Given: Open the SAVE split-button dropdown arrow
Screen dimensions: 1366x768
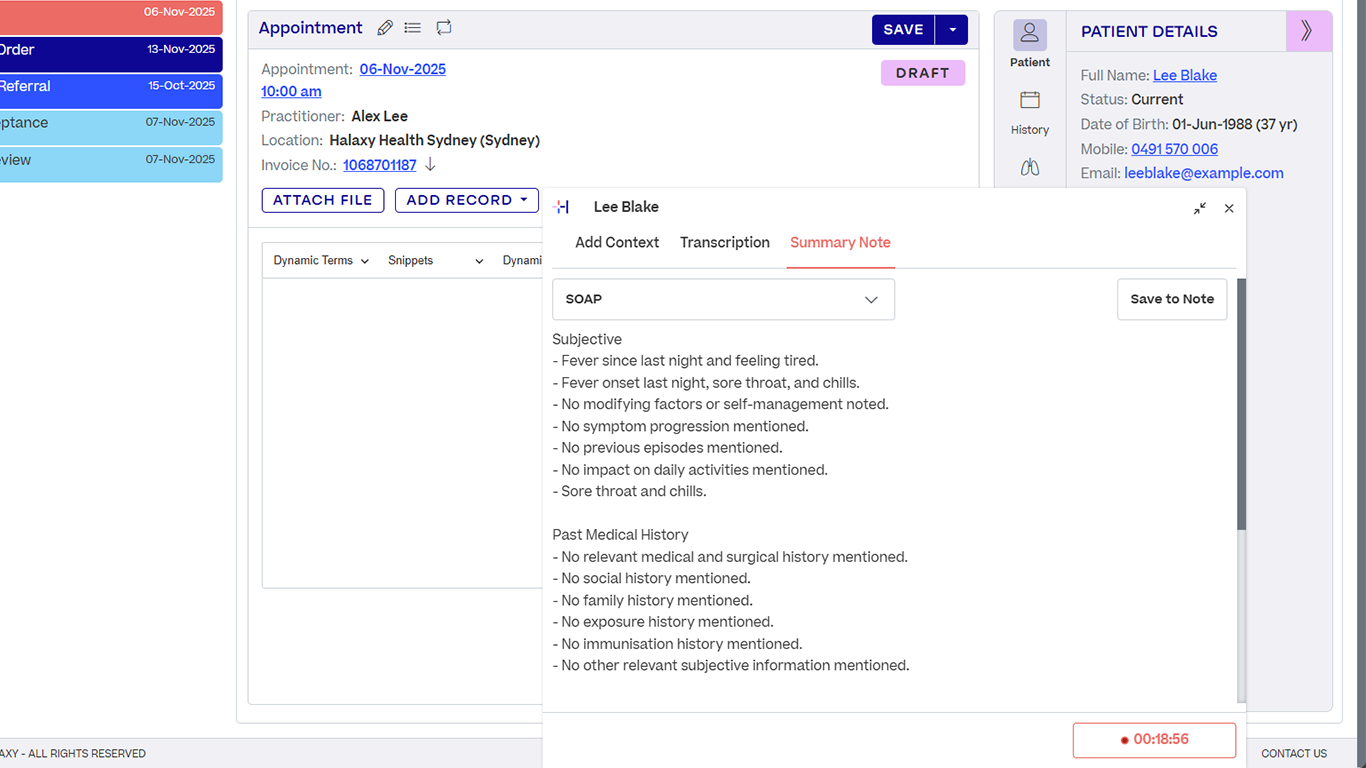Looking at the screenshot, I should (952, 30).
